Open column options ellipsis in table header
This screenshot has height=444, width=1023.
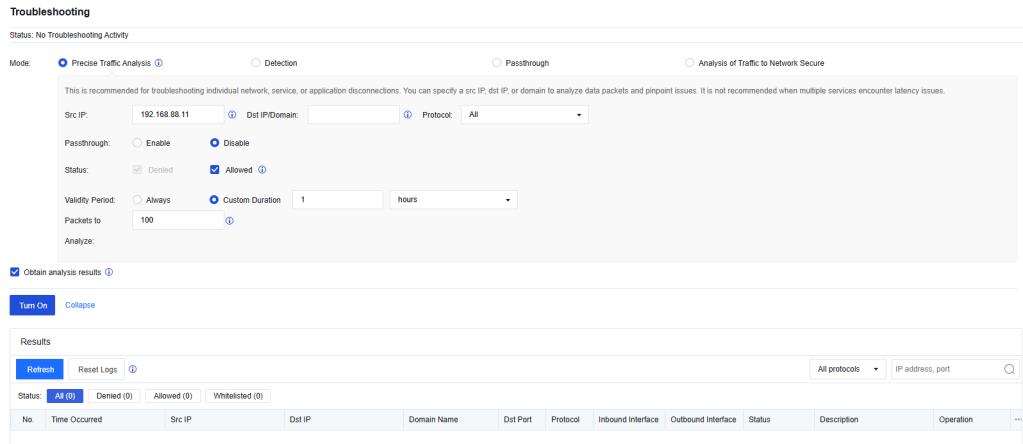pyautogui.click(x=1018, y=419)
